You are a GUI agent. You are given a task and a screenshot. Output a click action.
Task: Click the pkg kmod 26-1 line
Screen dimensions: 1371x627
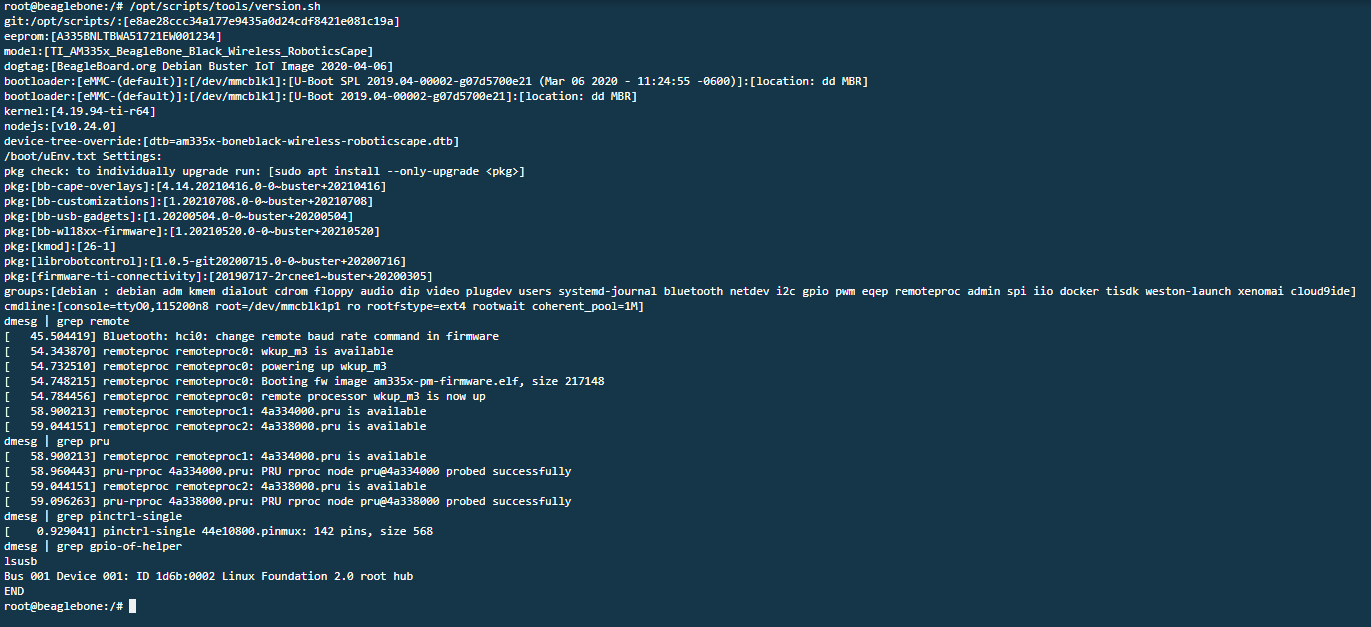click(x=60, y=246)
